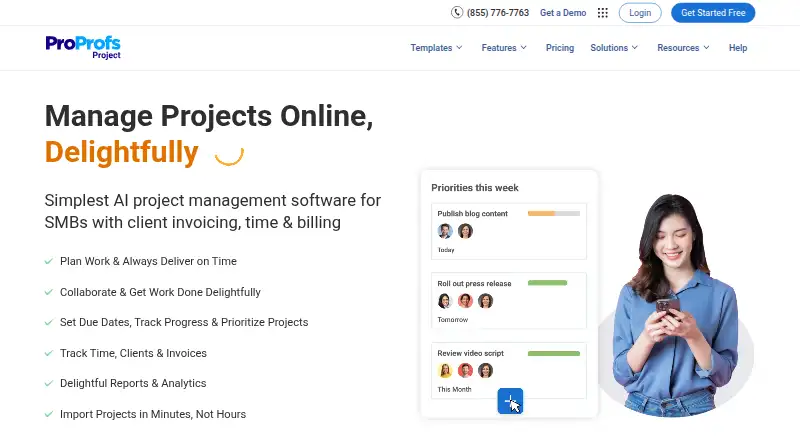Follow the Get a Demo link
The height and width of the screenshot is (440, 800).
coord(563,13)
